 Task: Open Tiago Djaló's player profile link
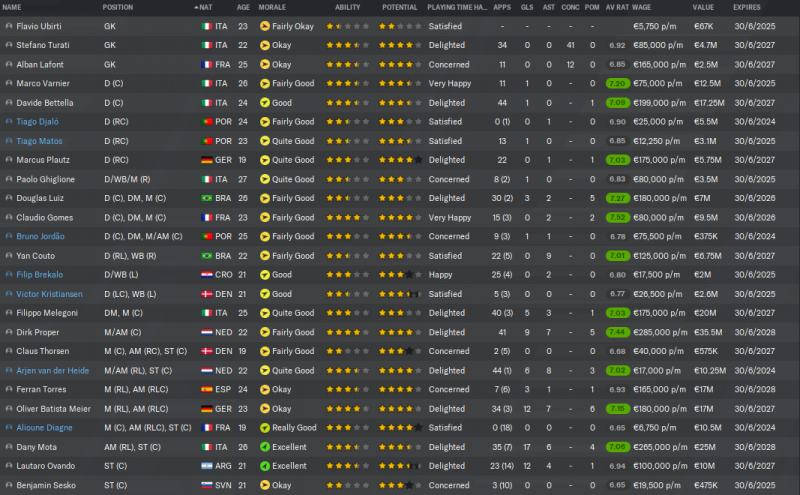click(38, 122)
